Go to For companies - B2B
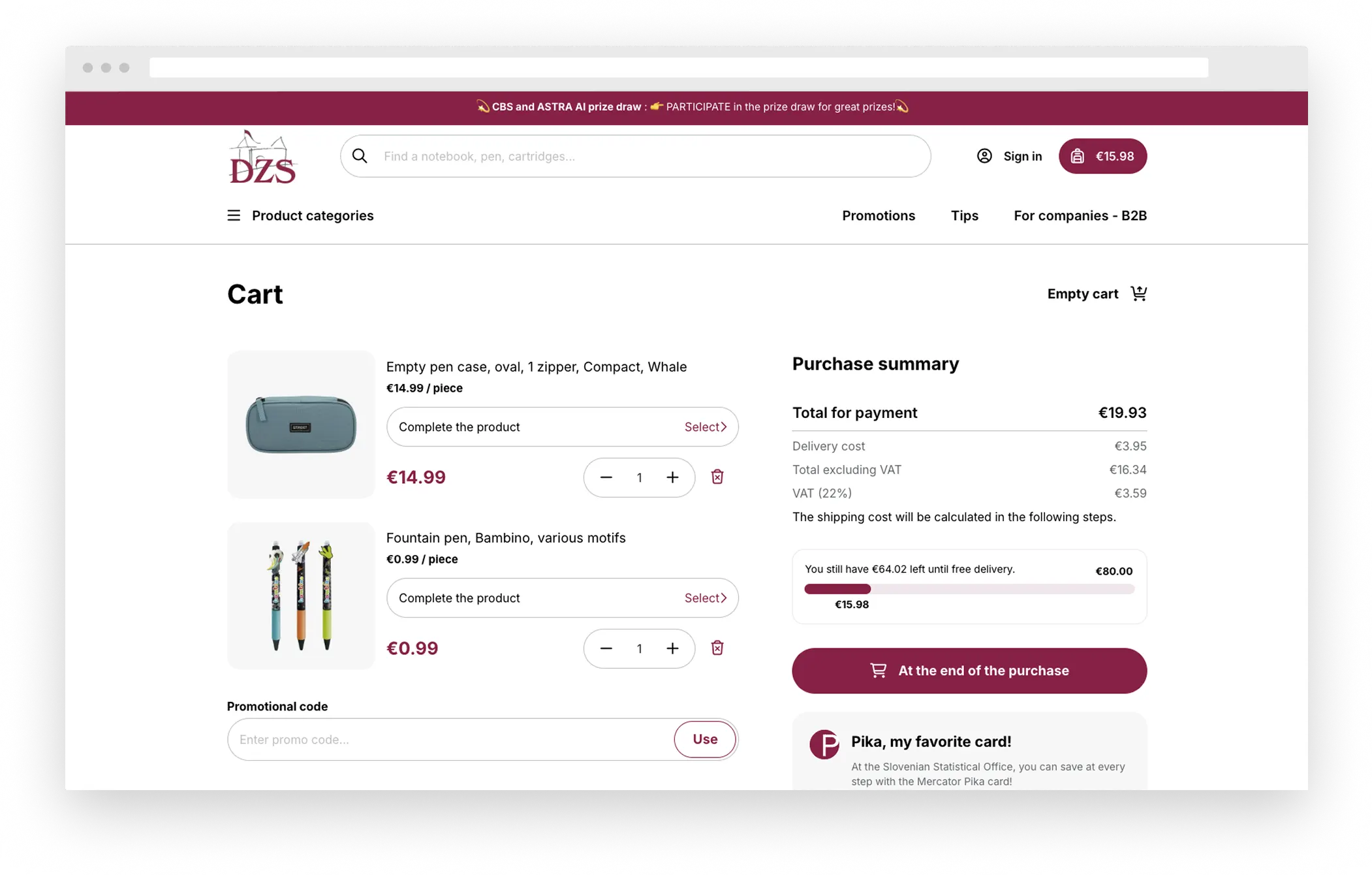 pos(1080,215)
